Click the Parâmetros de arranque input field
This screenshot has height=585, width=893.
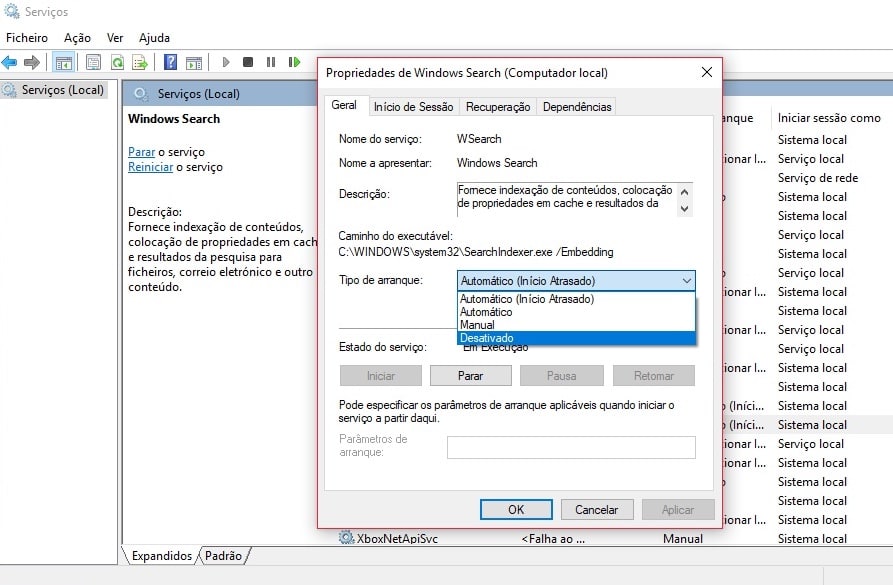tap(571, 447)
